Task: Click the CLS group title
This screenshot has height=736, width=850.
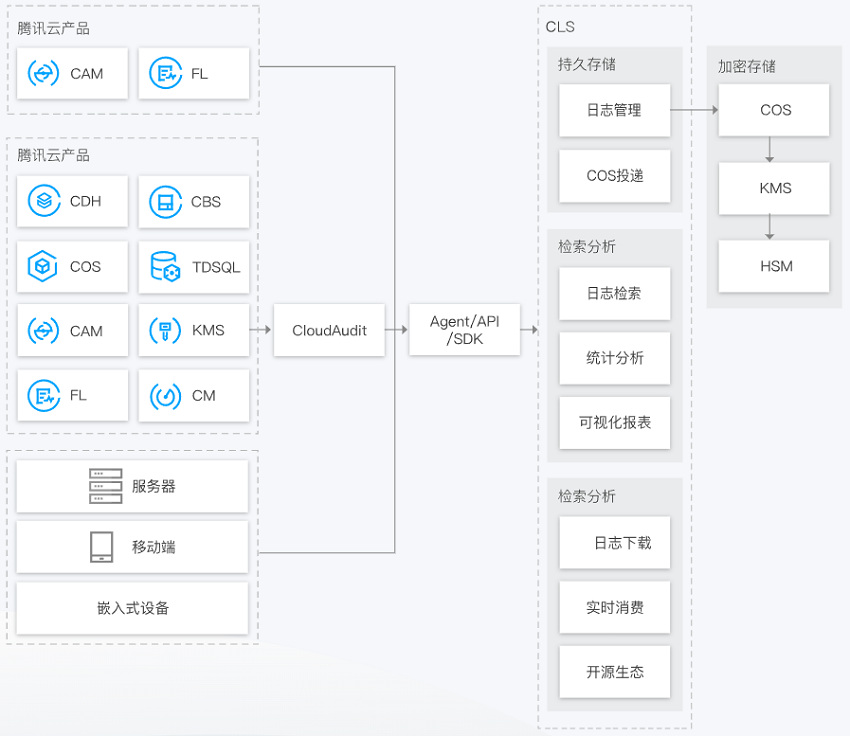Action: click(x=560, y=27)
